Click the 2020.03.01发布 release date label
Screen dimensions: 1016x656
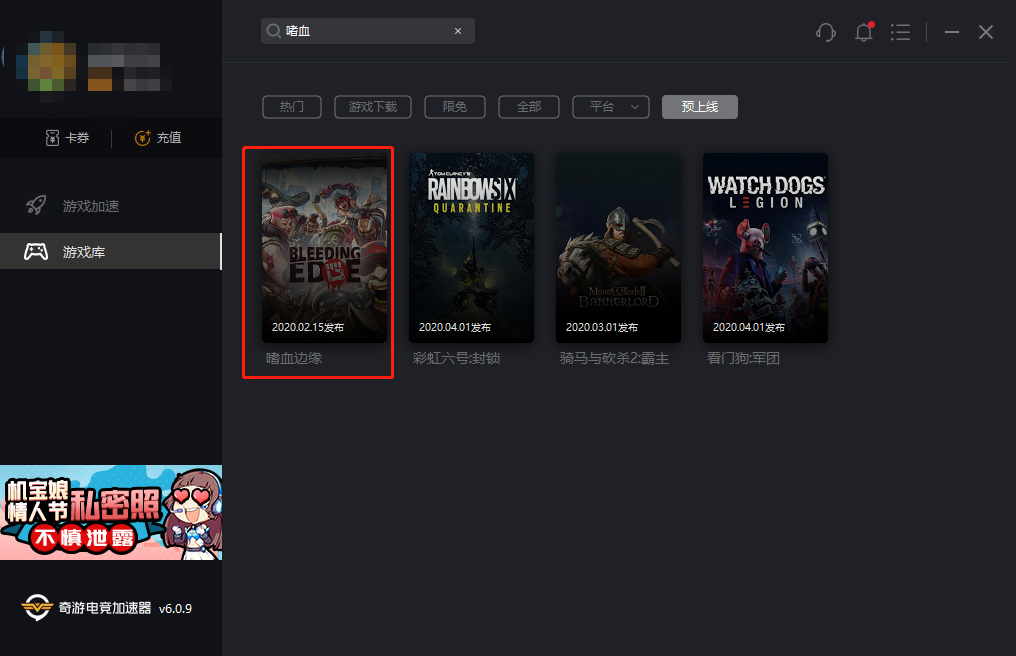602,327
